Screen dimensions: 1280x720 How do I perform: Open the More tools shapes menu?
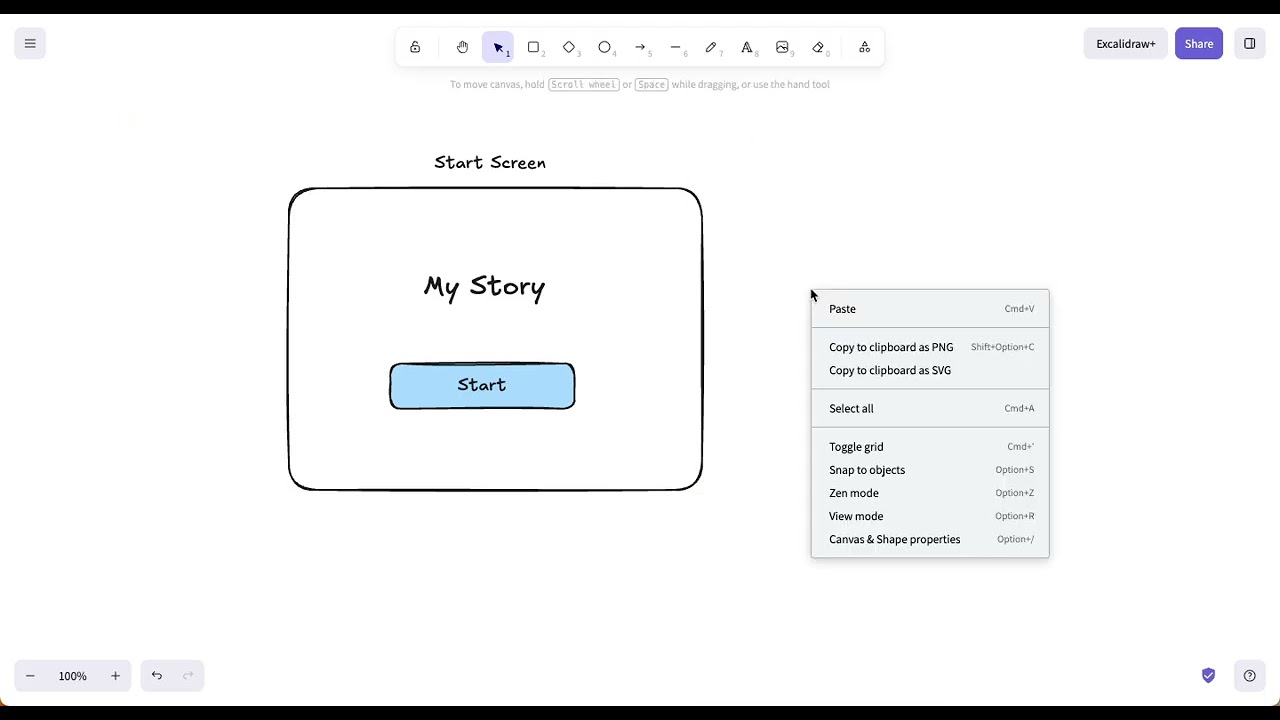coord(865,47)
